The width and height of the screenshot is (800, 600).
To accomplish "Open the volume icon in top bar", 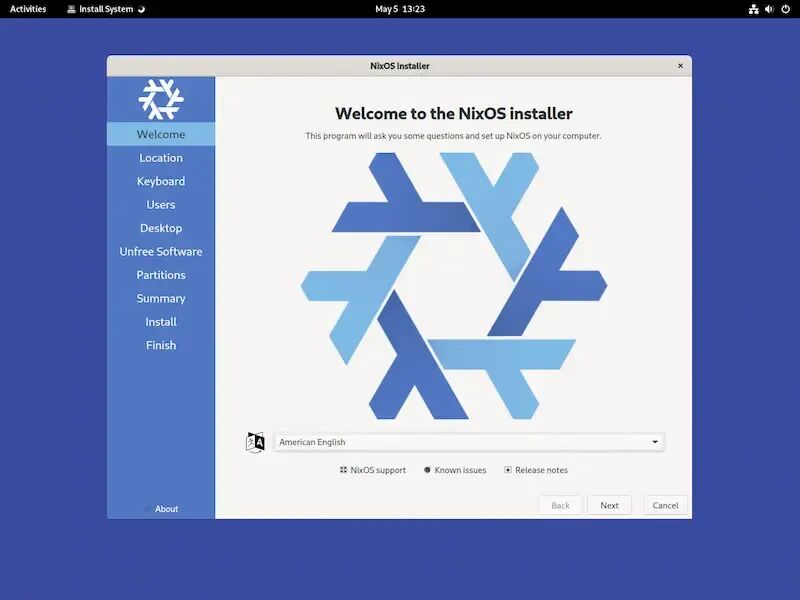I will [x=769, y=9].
